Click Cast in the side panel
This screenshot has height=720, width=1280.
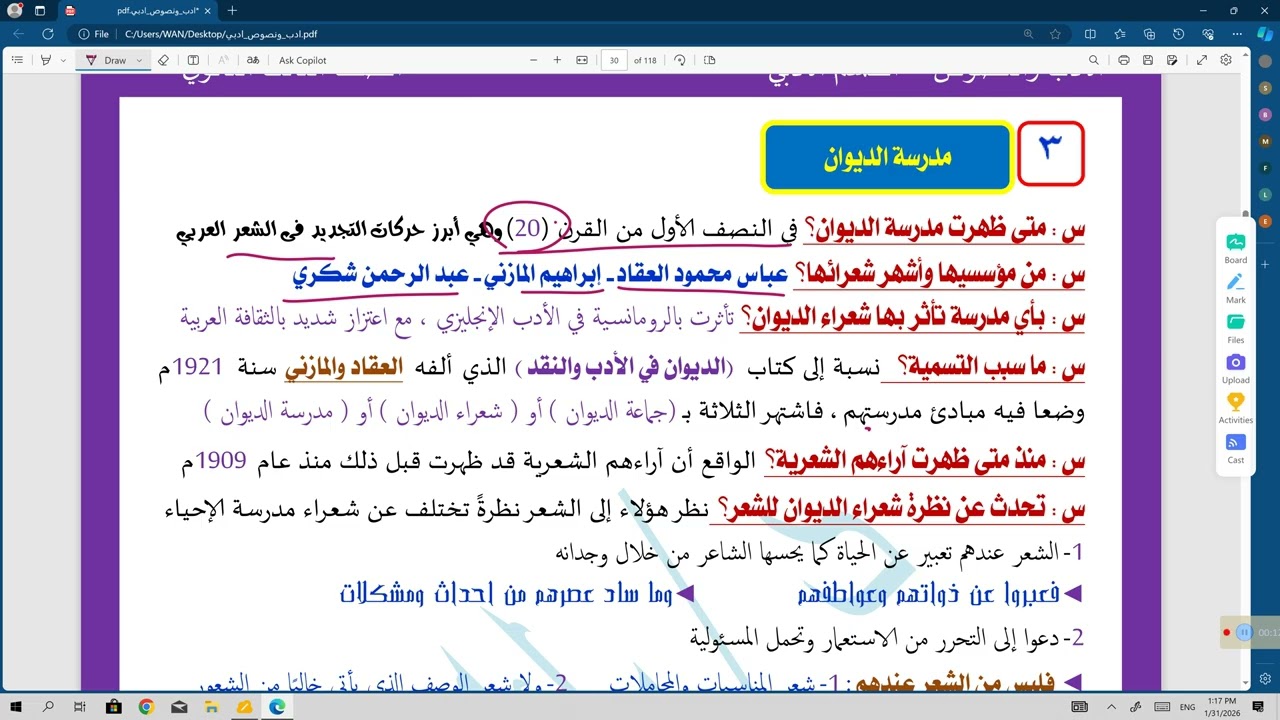[1236, 448]
